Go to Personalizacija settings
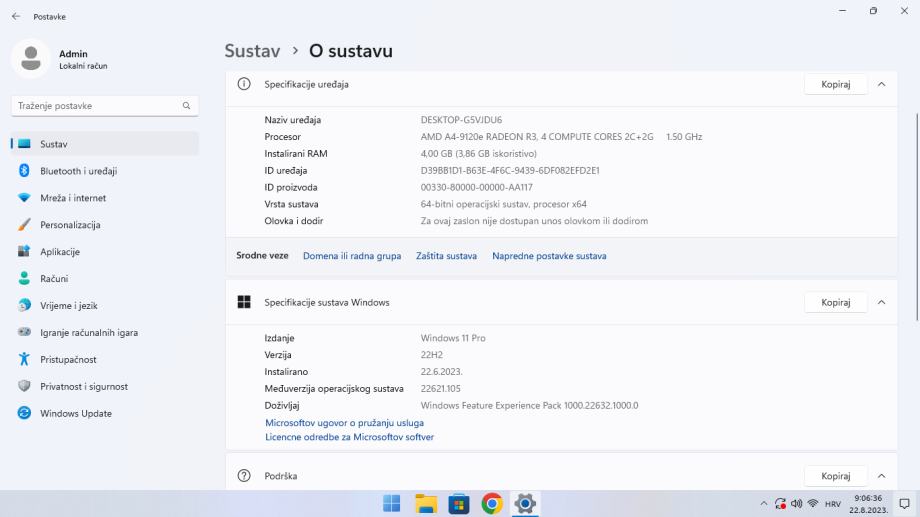 point(105,225)
